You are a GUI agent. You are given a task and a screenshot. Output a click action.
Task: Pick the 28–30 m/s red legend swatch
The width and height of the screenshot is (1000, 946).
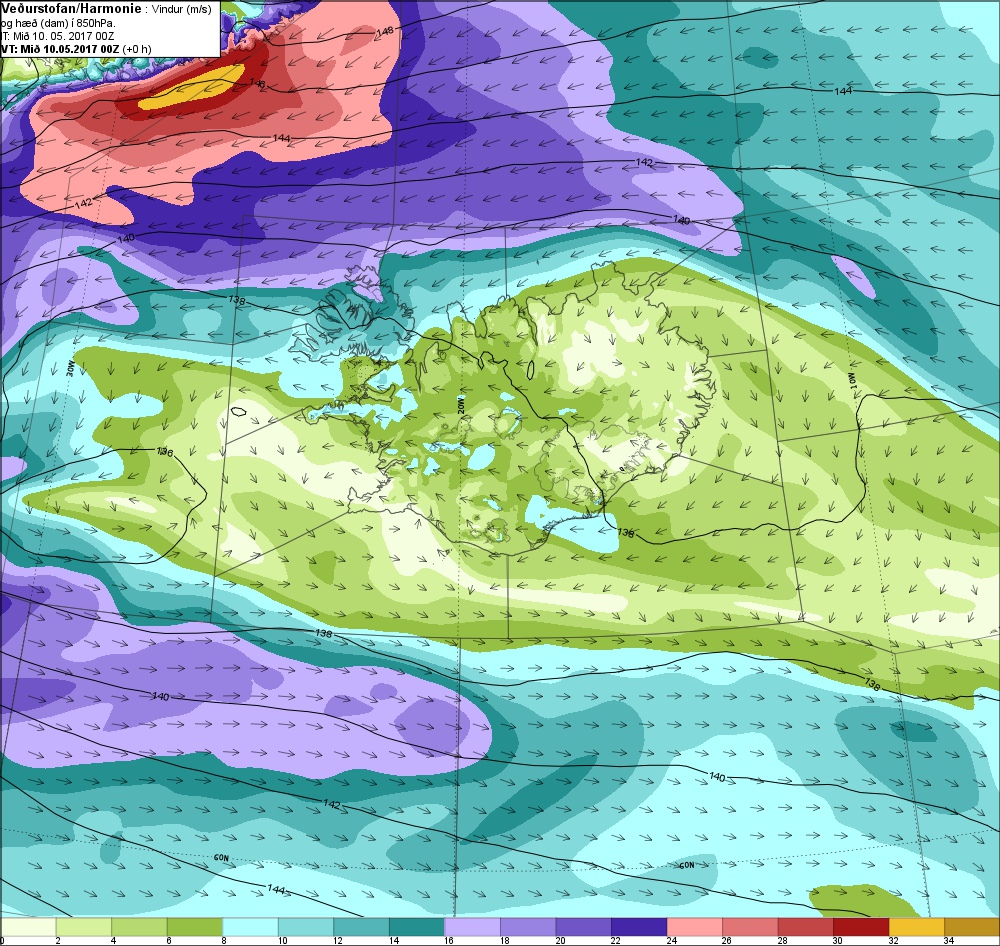[x=805, y=926]
